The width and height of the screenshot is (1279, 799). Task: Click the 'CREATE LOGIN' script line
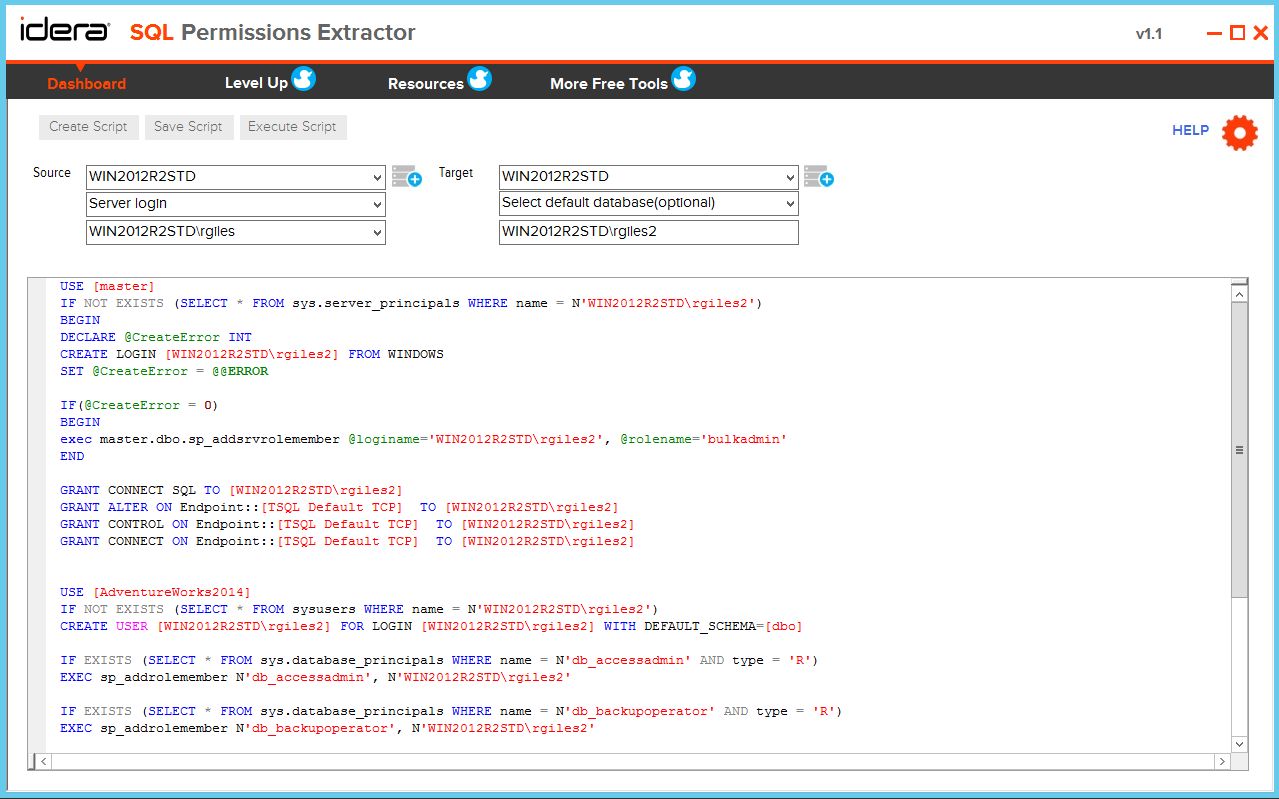tap(252, 354)
